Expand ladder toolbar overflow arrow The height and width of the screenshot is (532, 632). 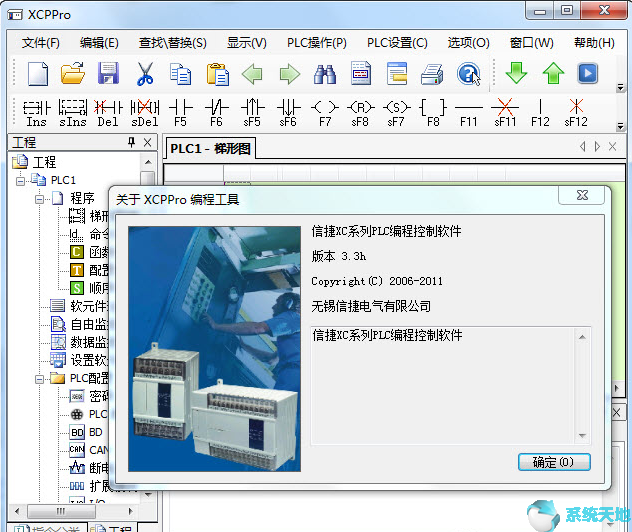pos(620,127)
